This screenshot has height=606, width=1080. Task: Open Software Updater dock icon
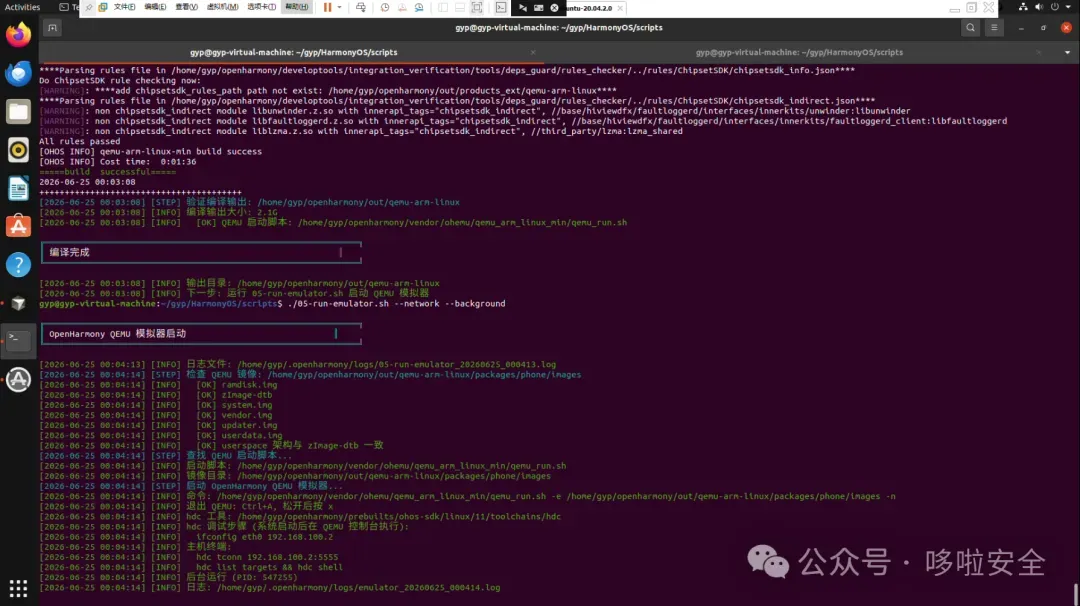(x=19, y=379)
